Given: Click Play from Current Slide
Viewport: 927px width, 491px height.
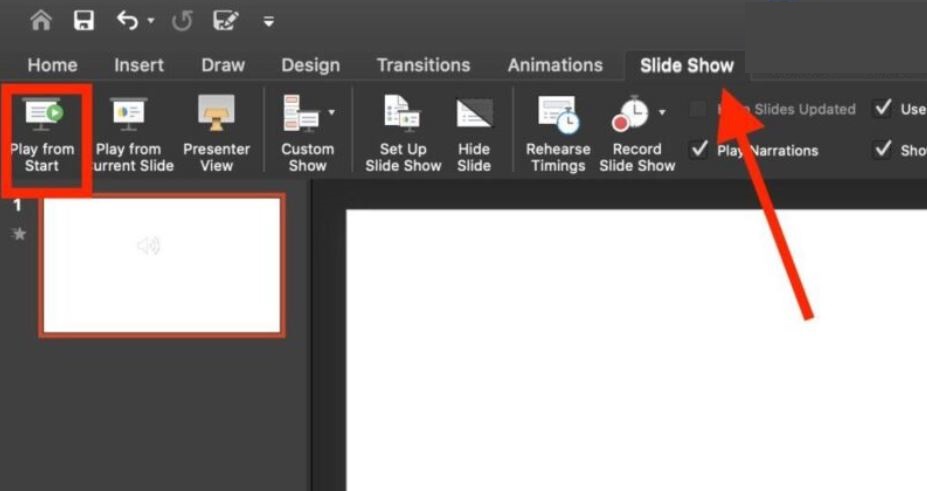Looking at the screenshot, I should coord(129,136).
